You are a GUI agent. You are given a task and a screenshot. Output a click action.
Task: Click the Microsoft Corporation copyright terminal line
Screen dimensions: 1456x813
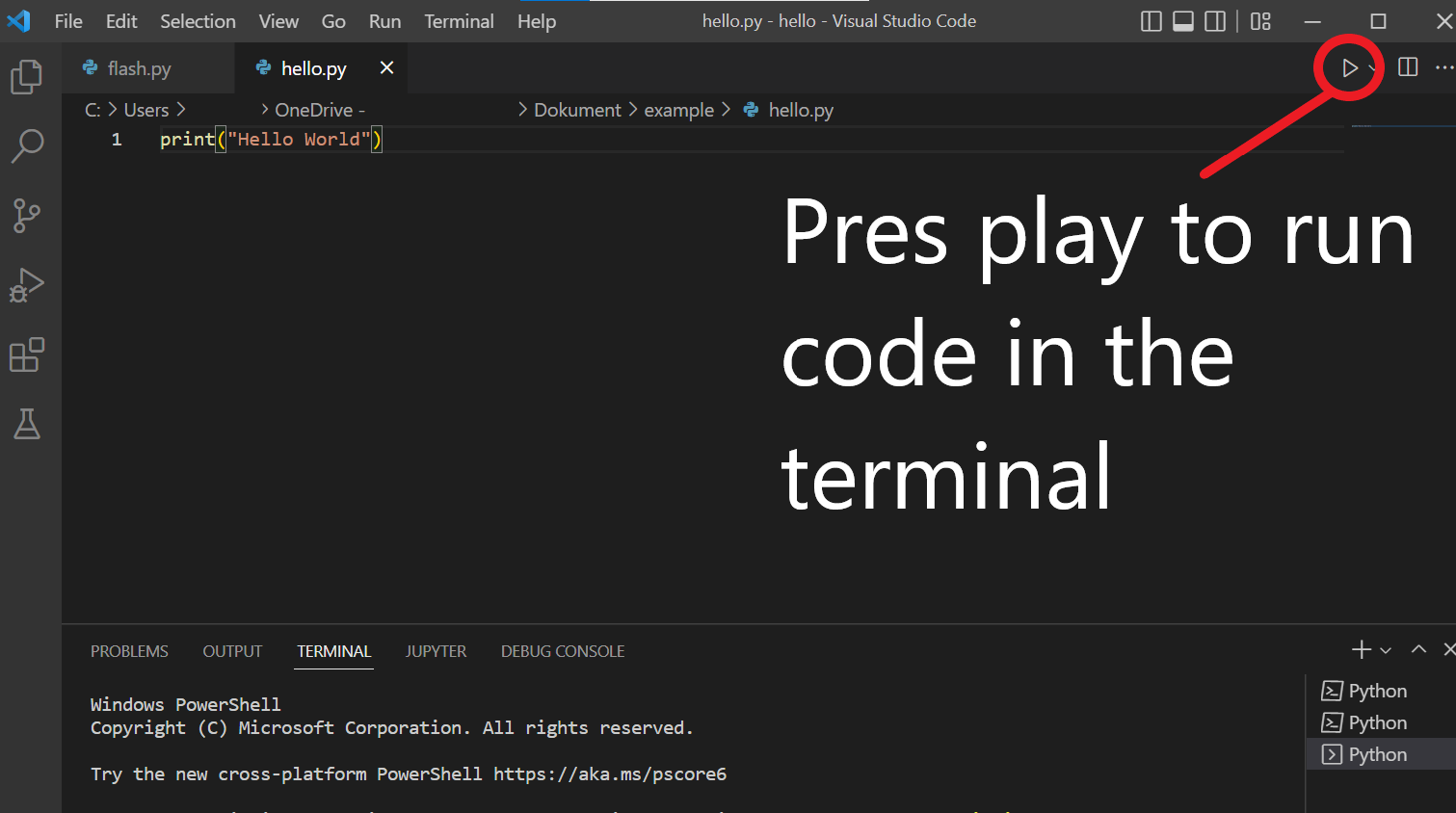pos(392,728)
